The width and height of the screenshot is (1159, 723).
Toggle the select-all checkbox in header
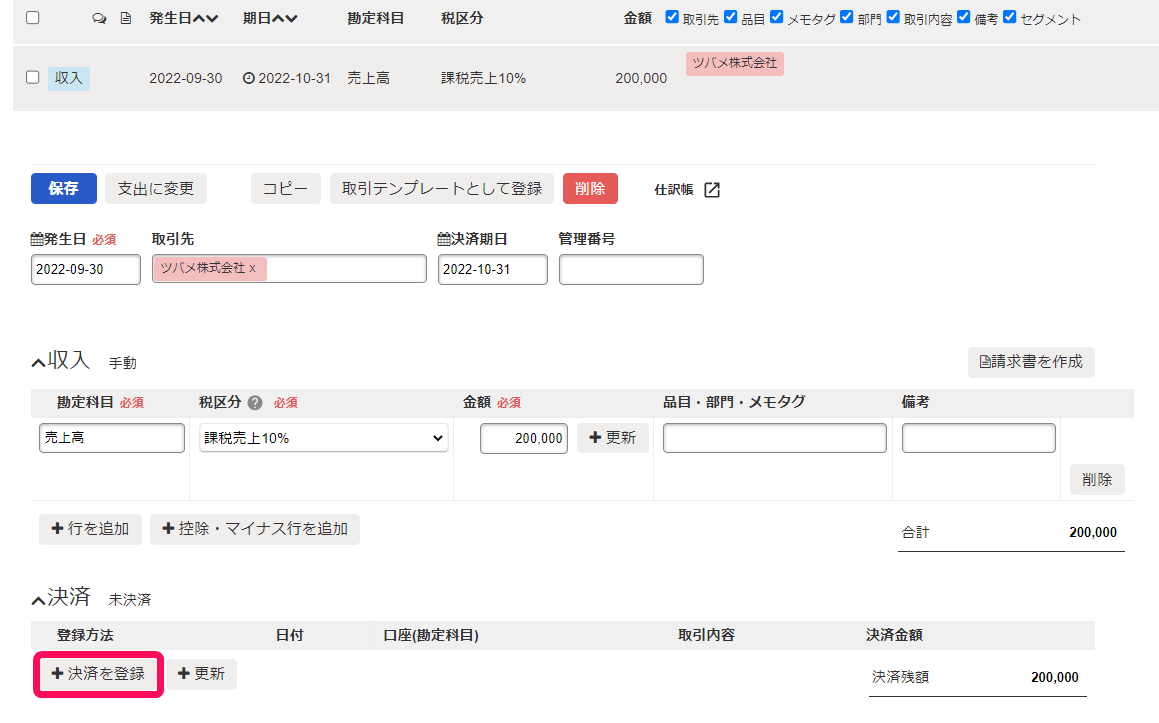click(33, 18)
